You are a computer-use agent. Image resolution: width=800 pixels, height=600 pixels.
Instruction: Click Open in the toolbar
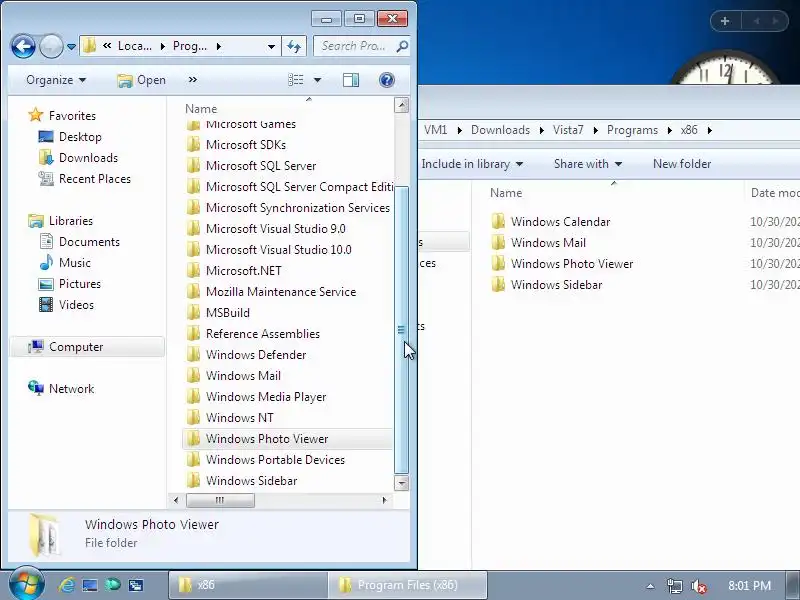[141, 80]
